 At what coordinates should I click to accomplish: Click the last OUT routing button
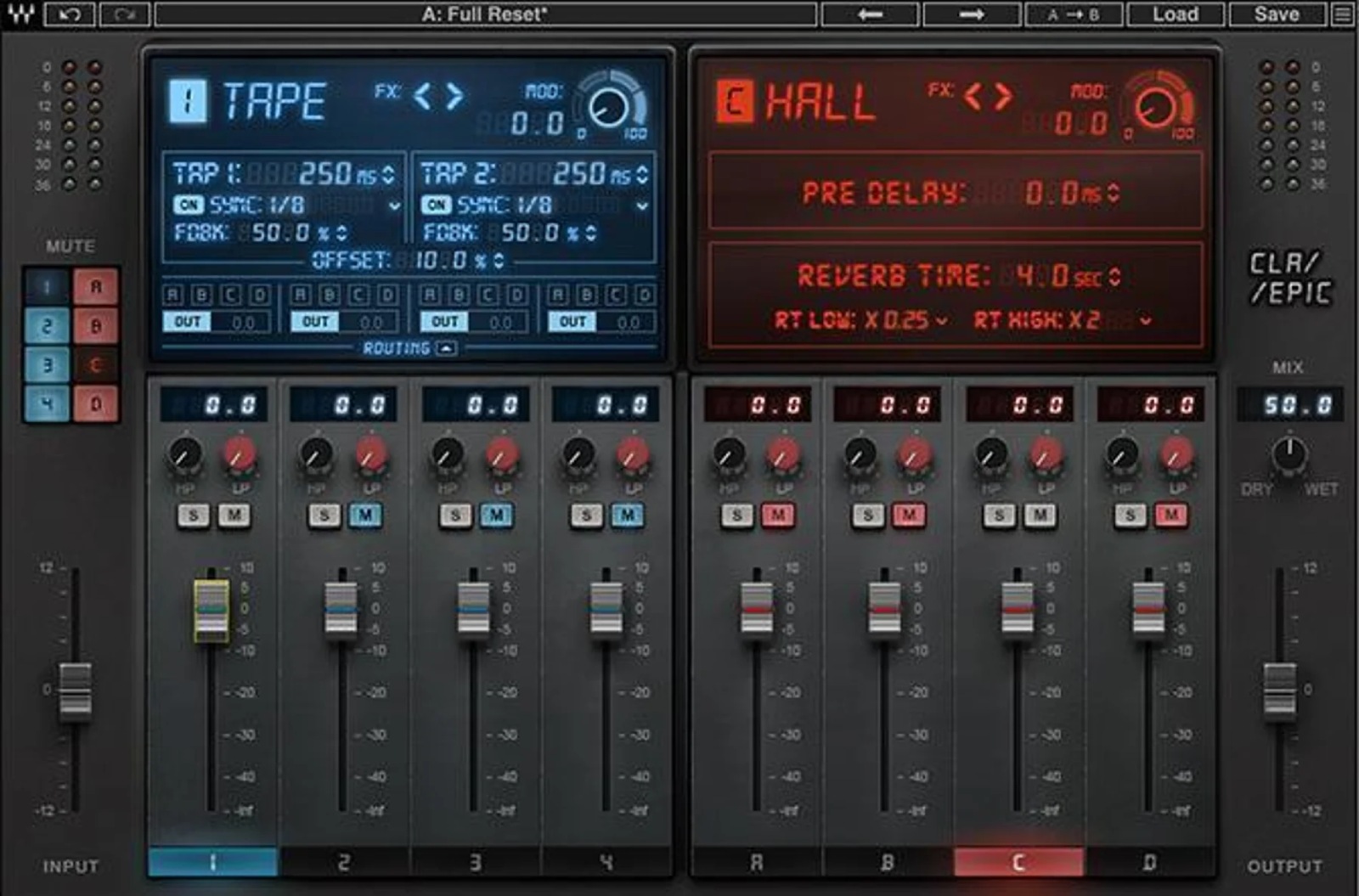(x=572, y=322)
